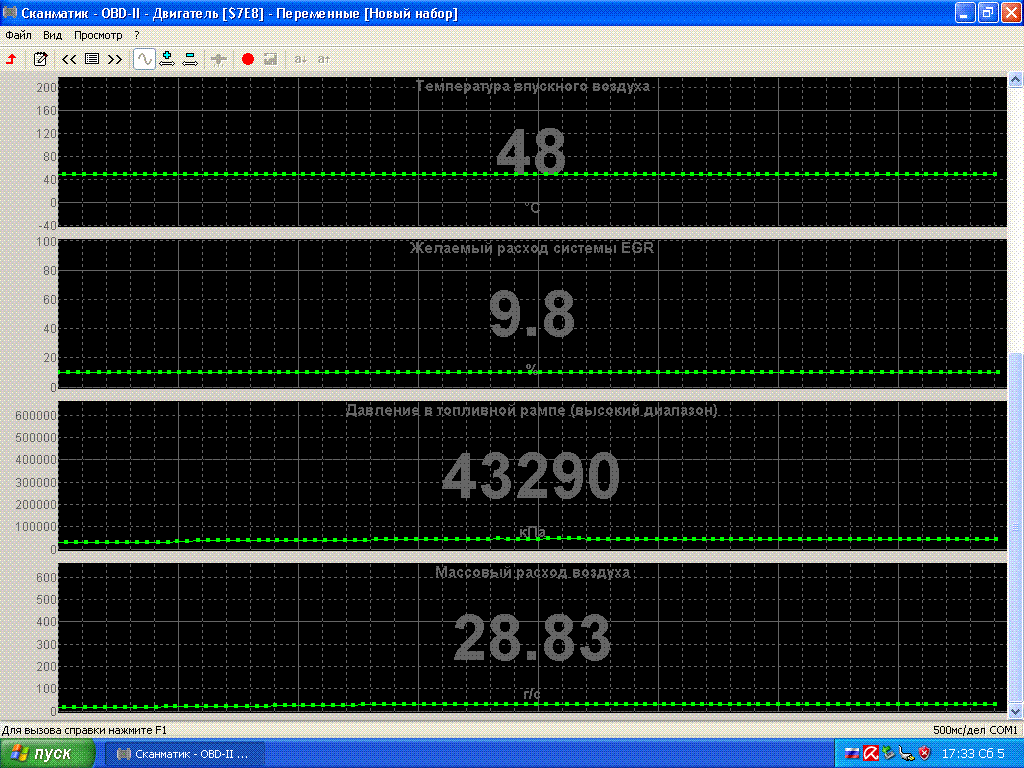Open the Вид menu

pos(53,35)
